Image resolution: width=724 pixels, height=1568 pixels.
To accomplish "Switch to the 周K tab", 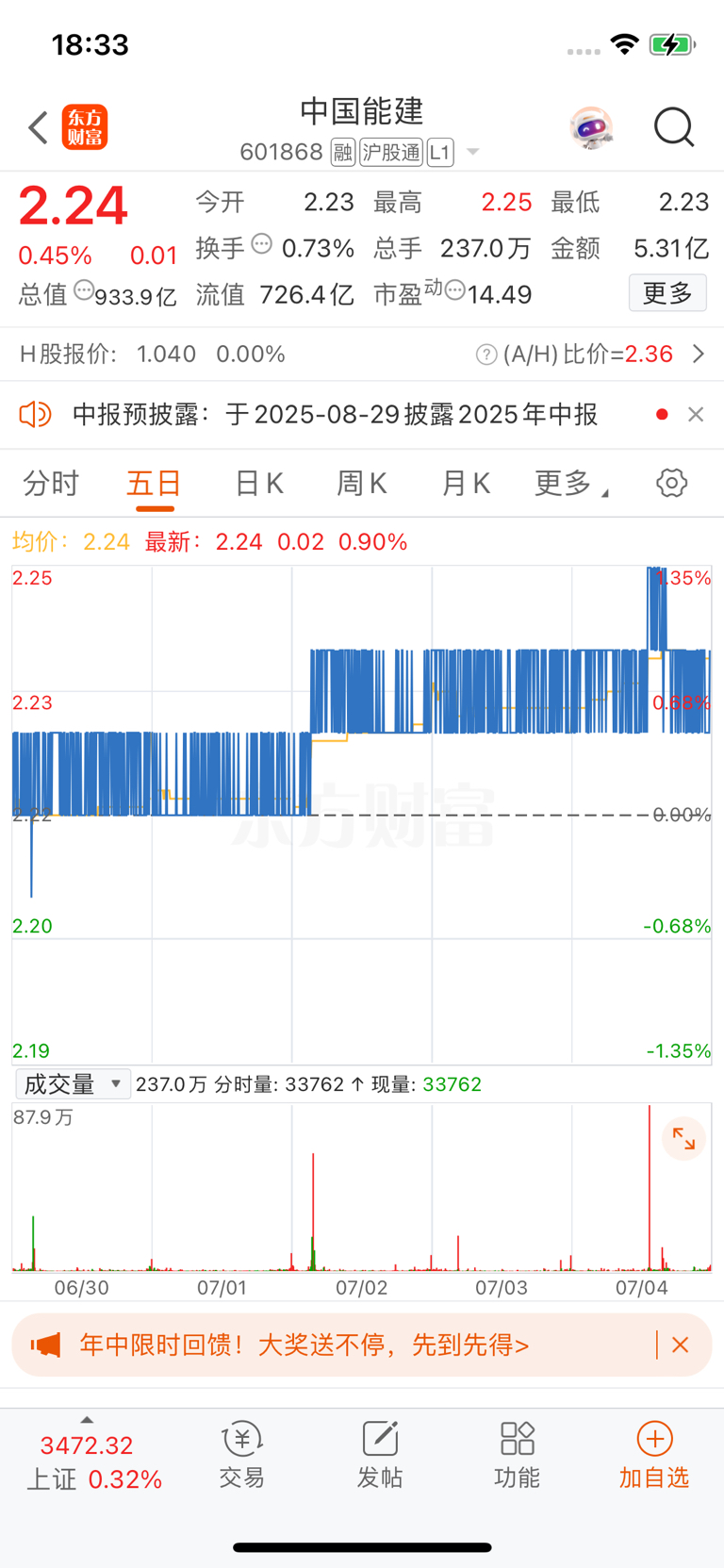I will coord(362,484).
